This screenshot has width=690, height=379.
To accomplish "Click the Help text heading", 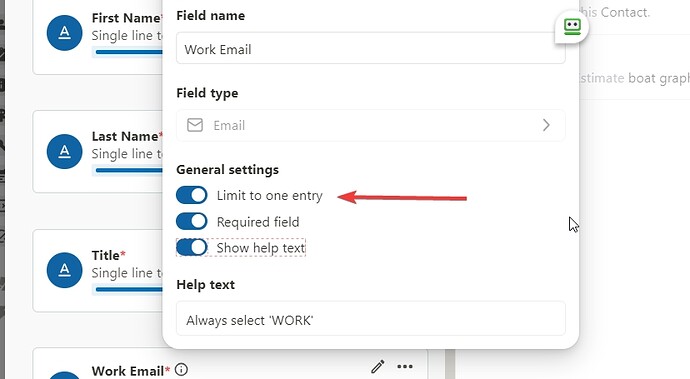I will click(206, 285).
